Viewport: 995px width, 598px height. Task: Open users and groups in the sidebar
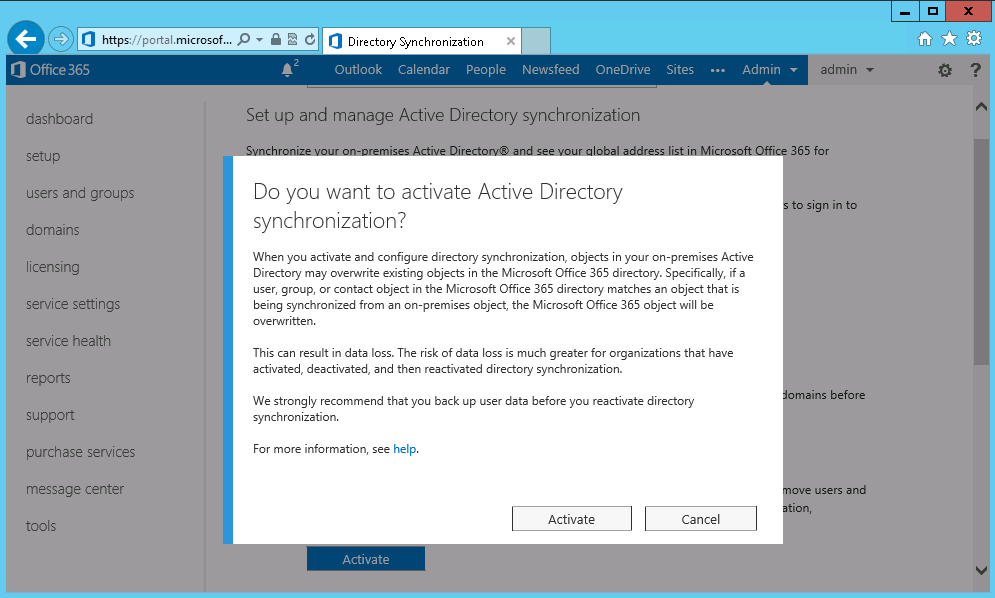(x=80, y=193)
